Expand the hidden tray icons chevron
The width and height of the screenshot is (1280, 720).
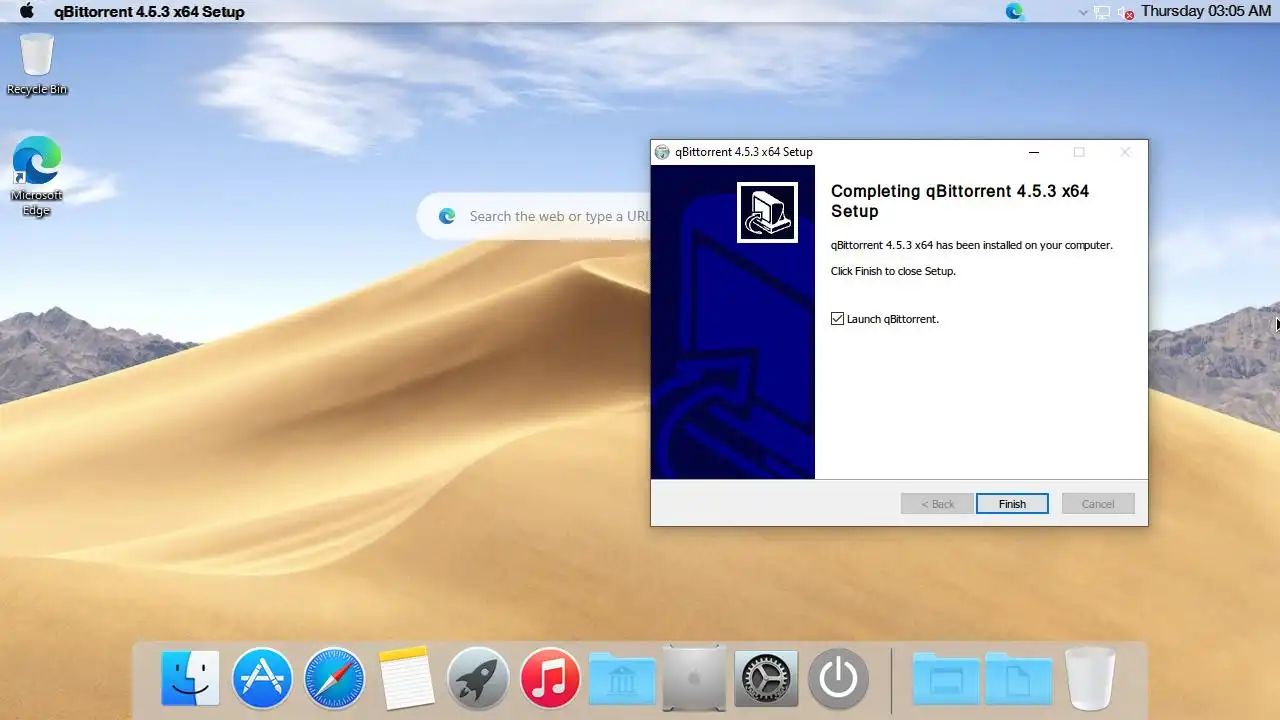[1083, 13]
